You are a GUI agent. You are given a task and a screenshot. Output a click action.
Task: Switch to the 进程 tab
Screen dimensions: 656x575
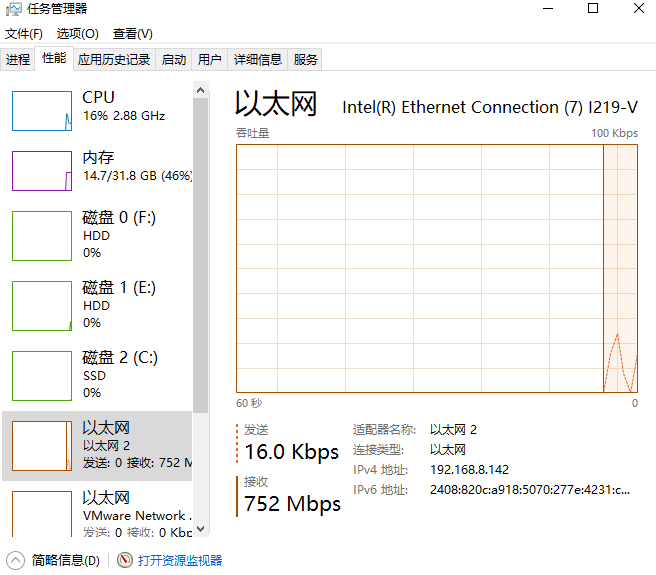pyautogui.click(x=18, y=59)
